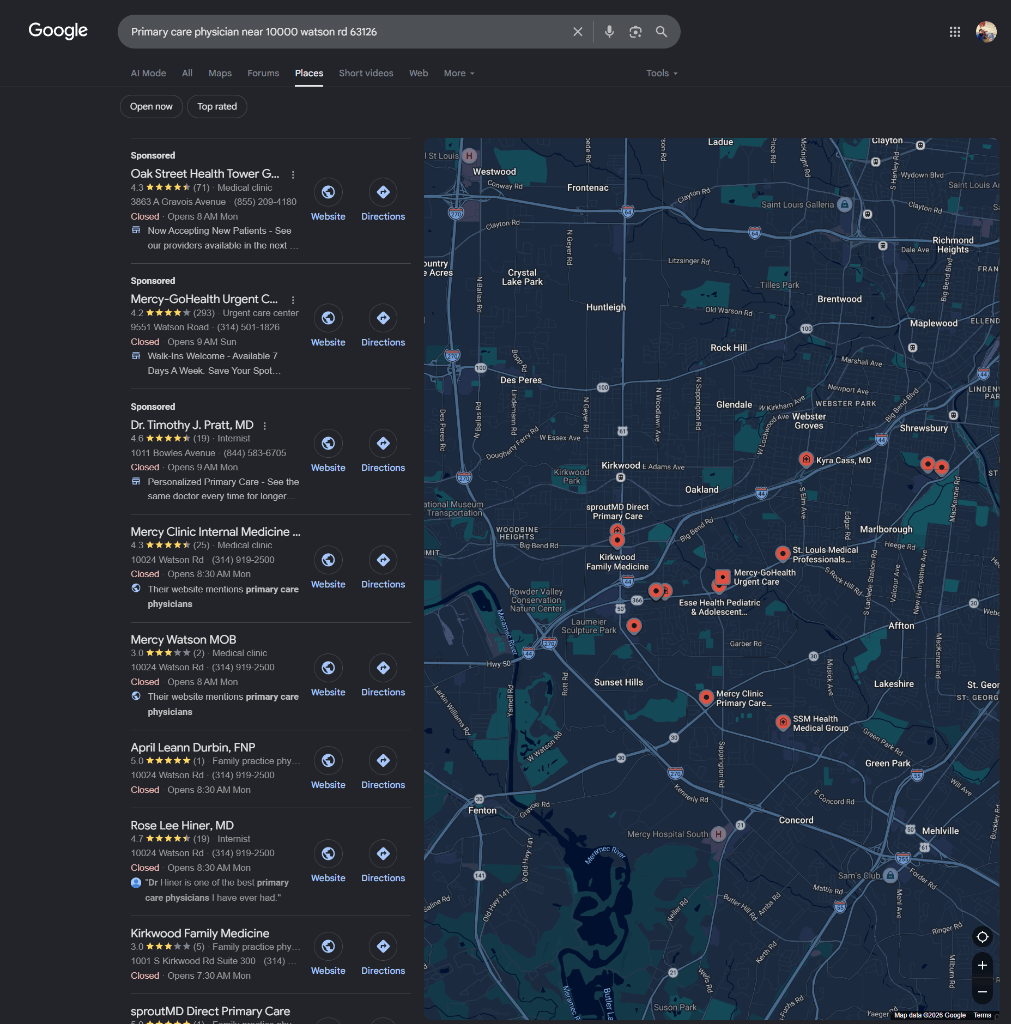Open the sproutMD Direct Primary Care listing
This screenshot has width=1011, height=1024.
[210, 1011]
